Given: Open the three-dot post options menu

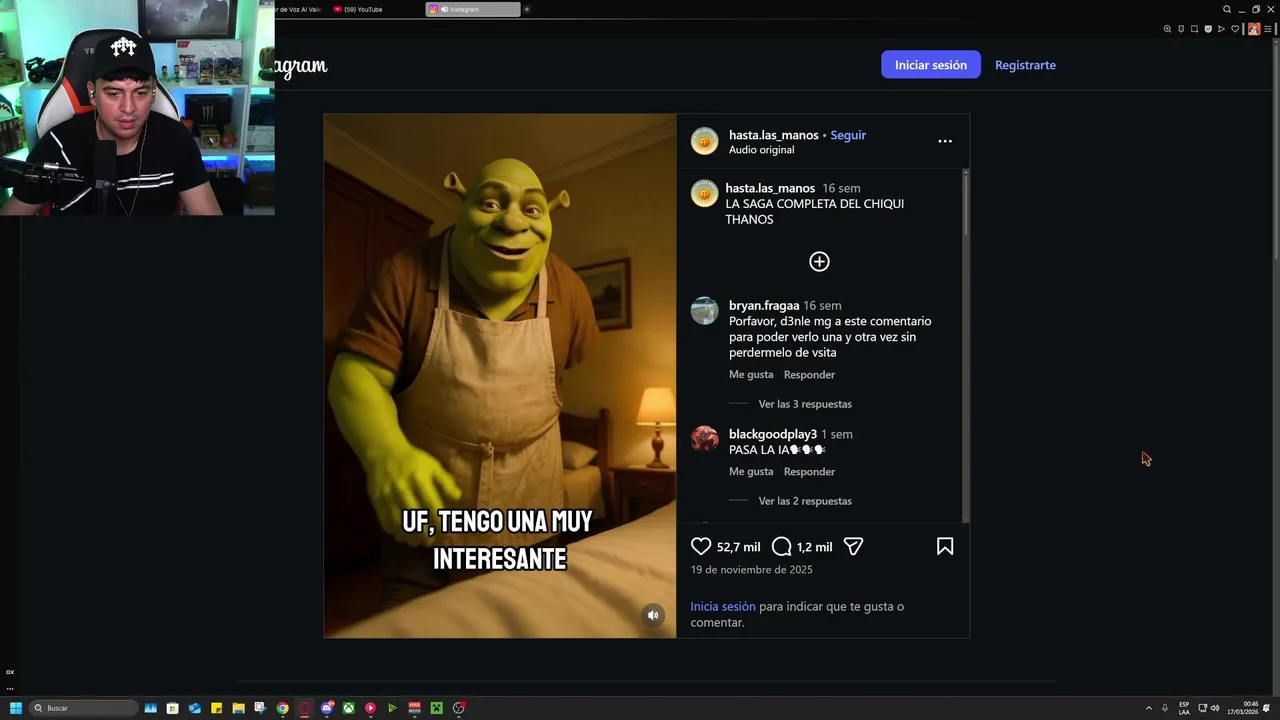Looking at the screenshot, I should (945, 141).
